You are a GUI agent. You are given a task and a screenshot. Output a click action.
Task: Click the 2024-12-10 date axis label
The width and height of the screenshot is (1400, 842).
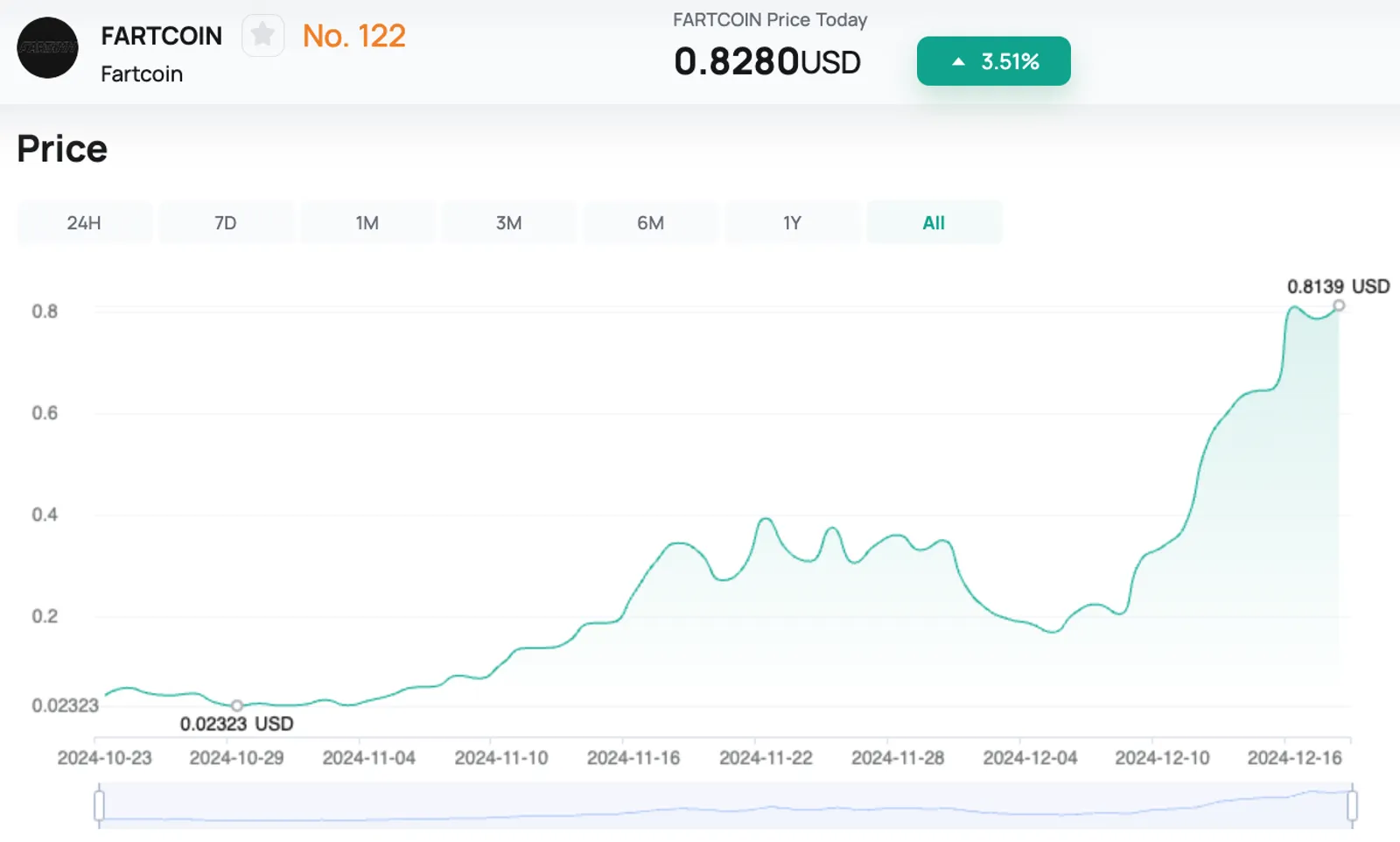click(1162, 758)
